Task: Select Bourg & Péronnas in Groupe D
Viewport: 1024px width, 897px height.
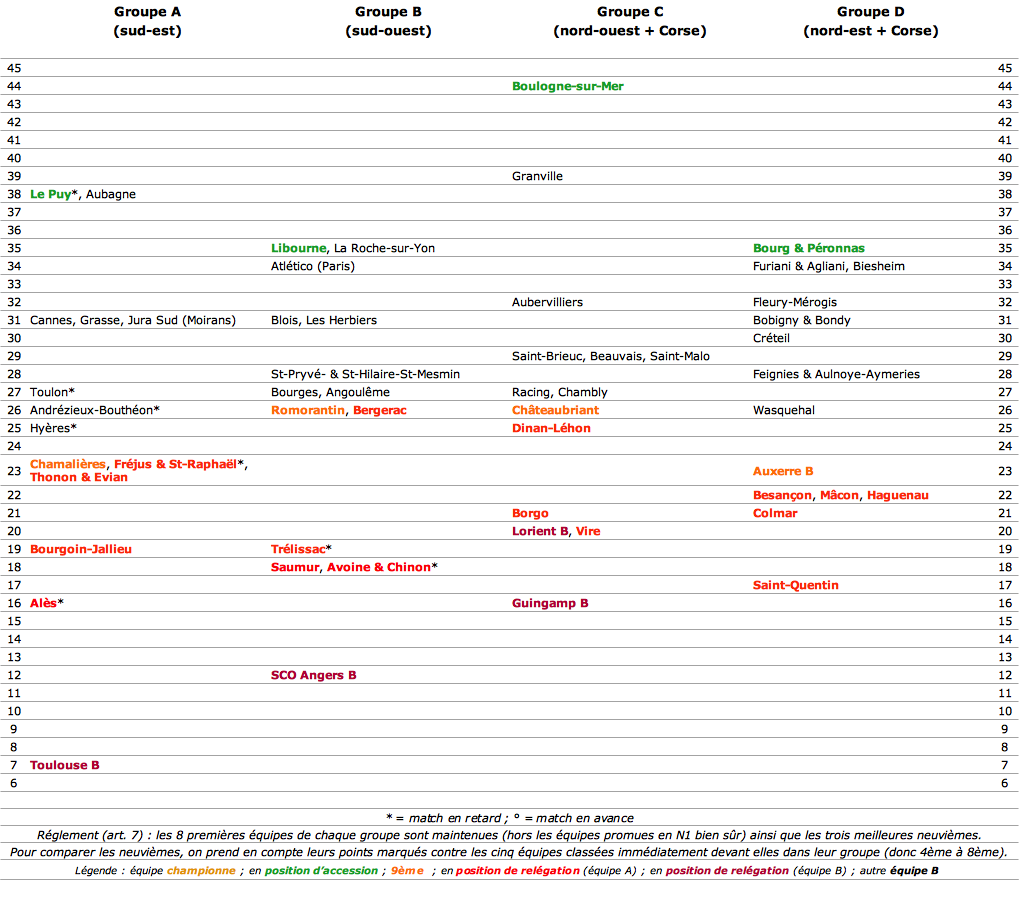Action: 808,248
